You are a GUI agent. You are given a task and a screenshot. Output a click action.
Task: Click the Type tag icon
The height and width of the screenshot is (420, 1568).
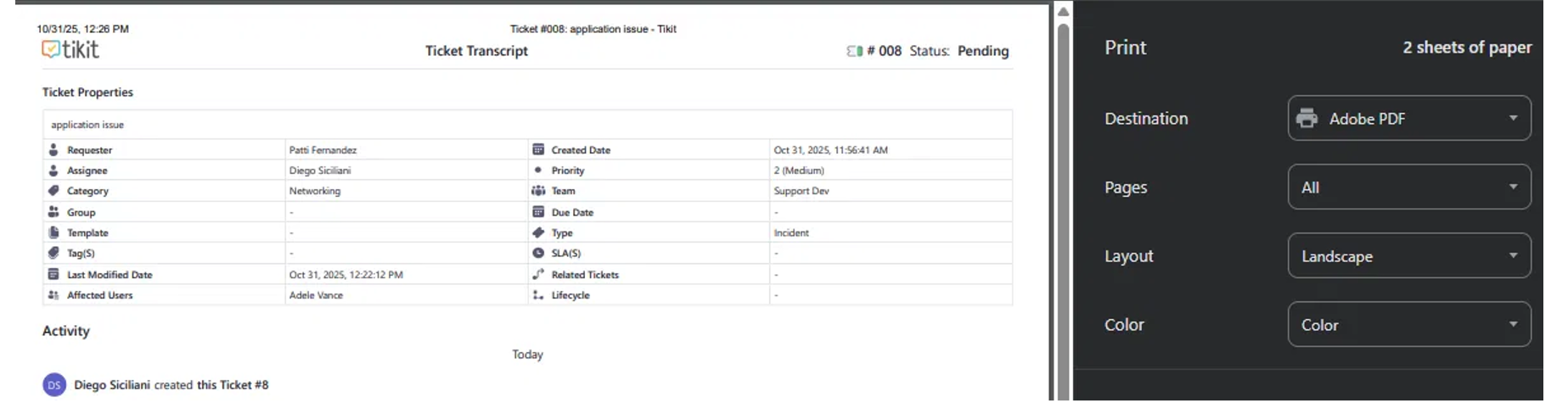(x=538, y=232)
